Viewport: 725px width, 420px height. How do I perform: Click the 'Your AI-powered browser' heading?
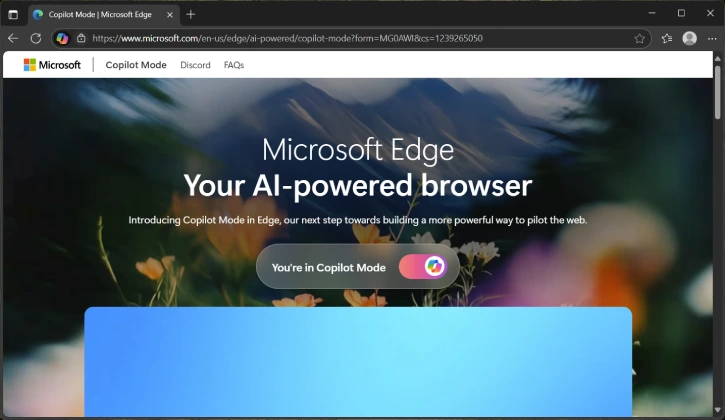click(x=358, y=186)
